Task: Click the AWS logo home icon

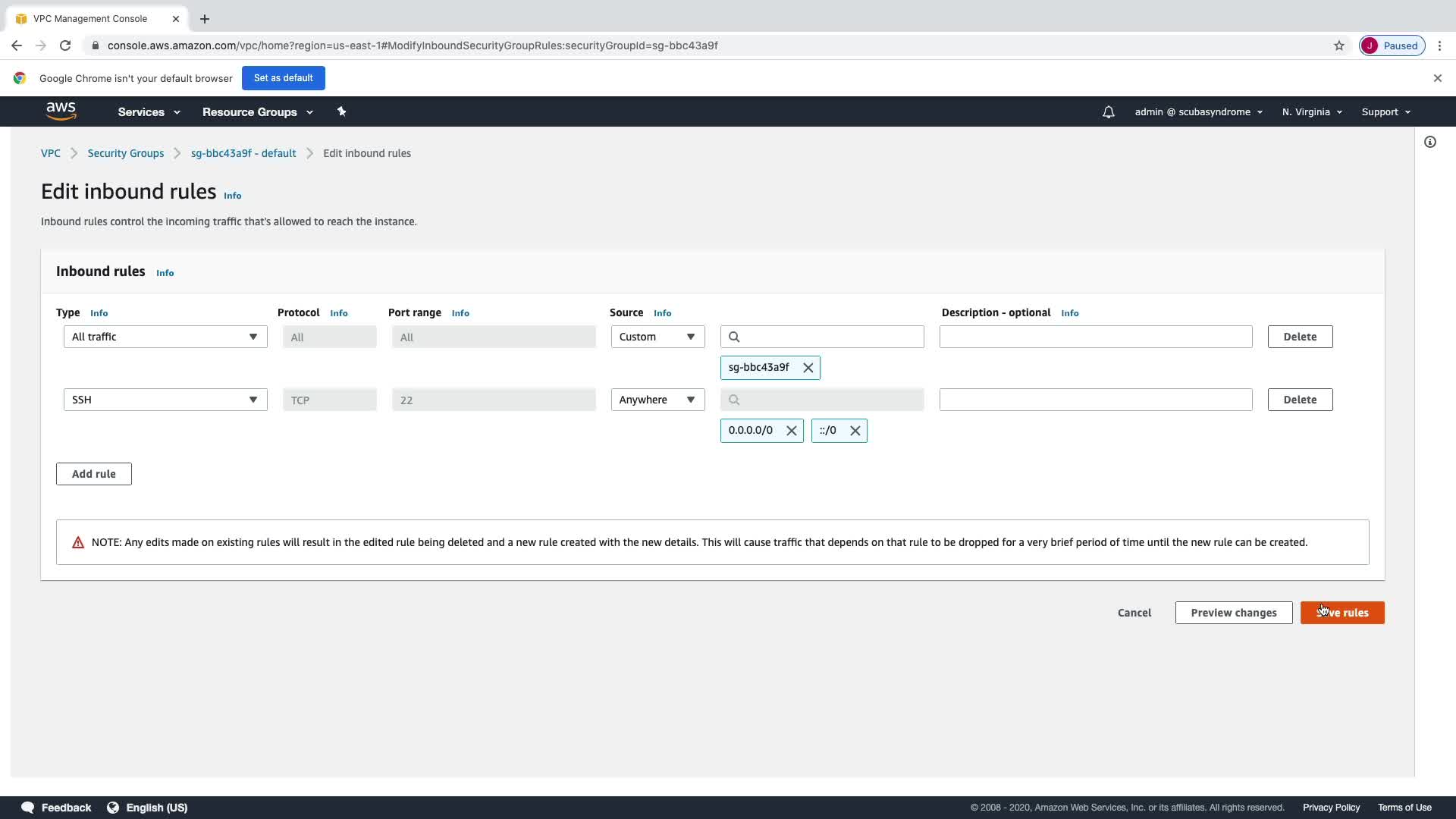Action: coord(61,111)
